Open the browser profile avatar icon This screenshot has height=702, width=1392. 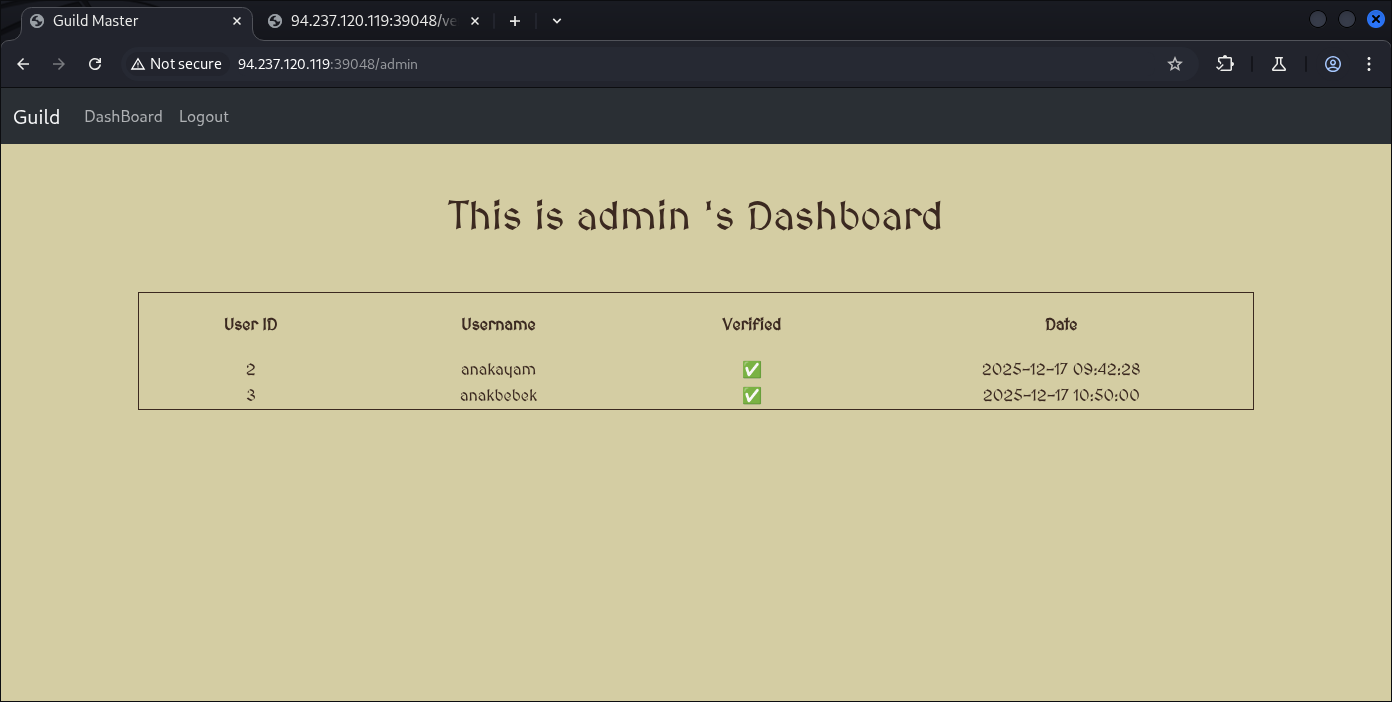click(1333, 64)
